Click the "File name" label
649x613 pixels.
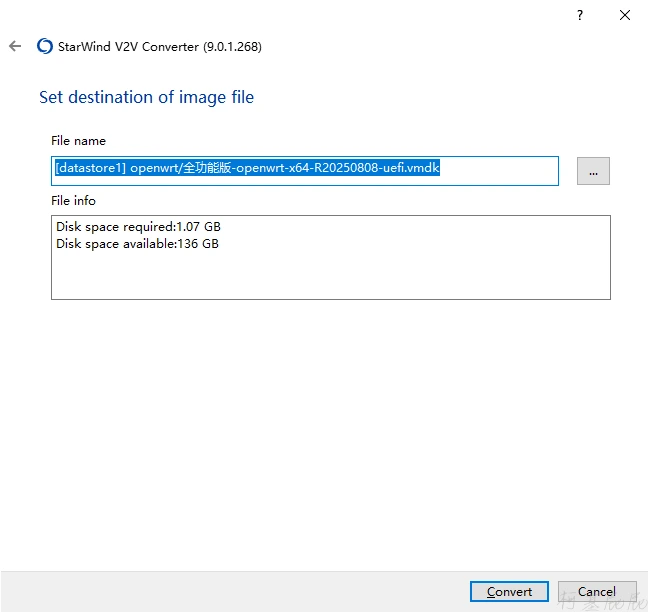pos(78,141)
